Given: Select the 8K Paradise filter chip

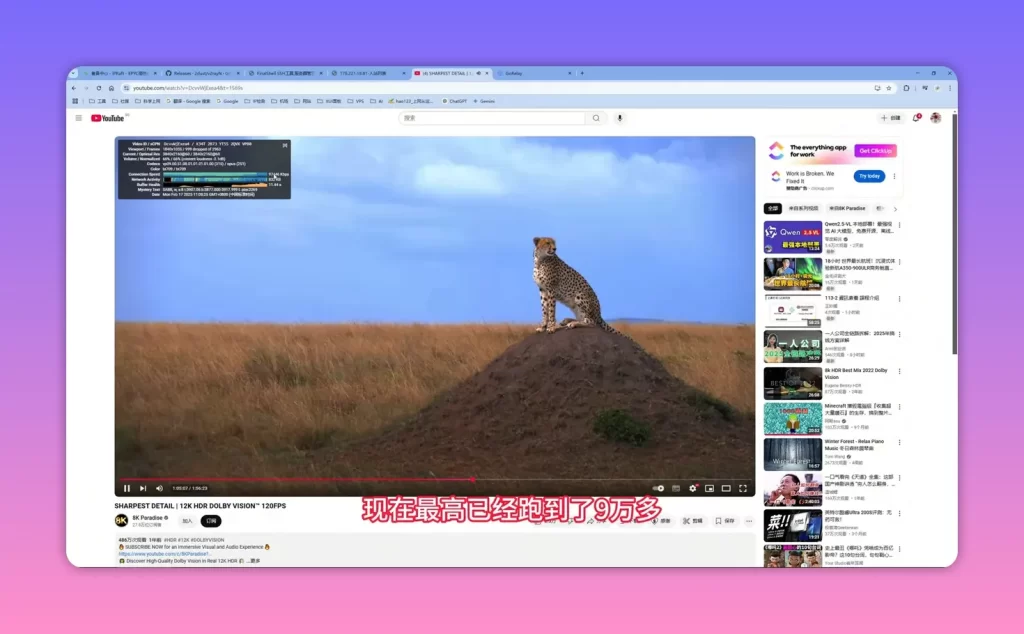Looking at the screenshot, I should pyautogui.click(x=847, y=208).
